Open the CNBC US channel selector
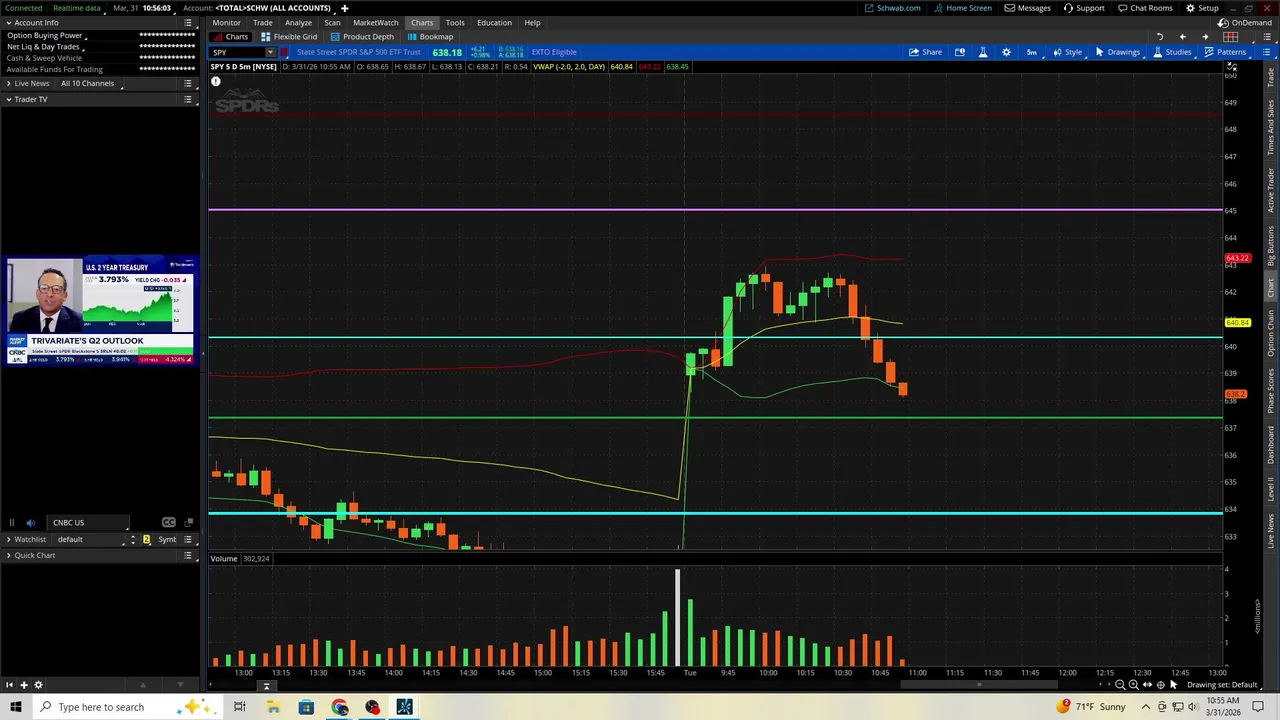Viewport: 1280px width, 720px height. click(x=88, y=522)
